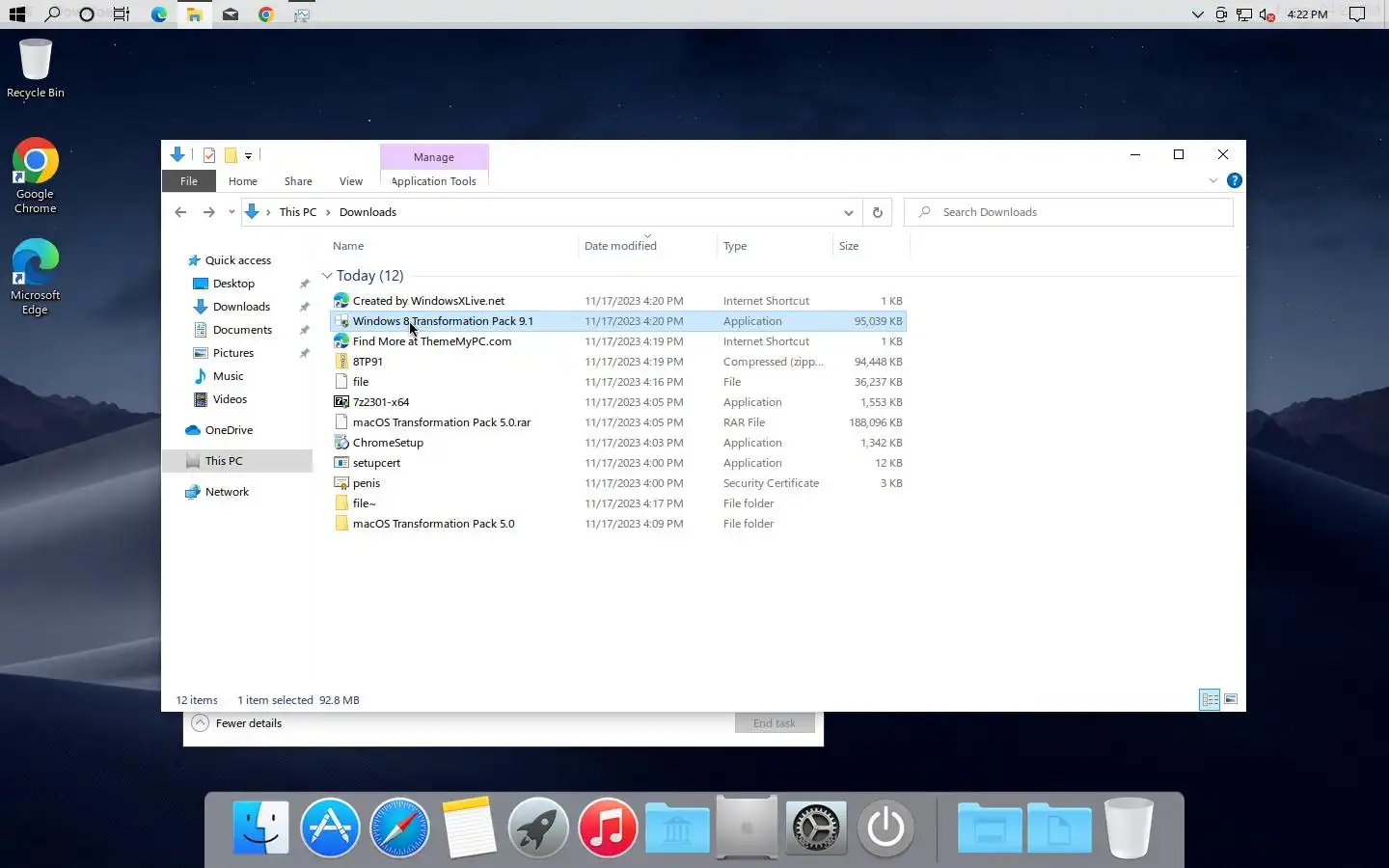Collapse Task Manager with Fewer details
Viewport: 1389px width, 868px height.
coord(237,723)
